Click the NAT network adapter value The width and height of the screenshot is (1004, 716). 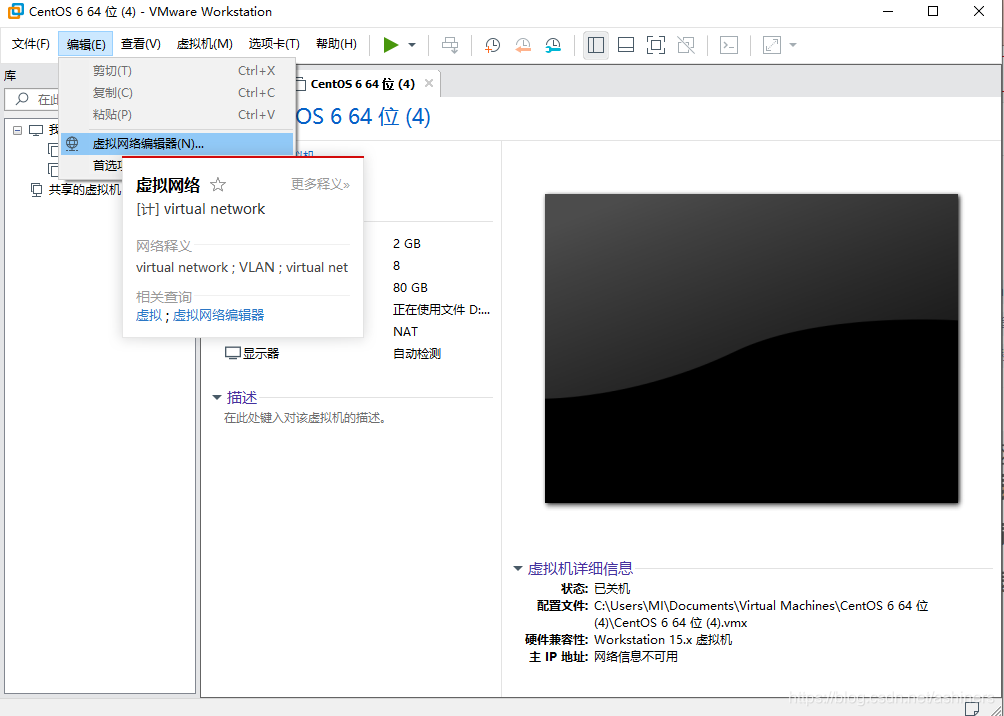405,332
